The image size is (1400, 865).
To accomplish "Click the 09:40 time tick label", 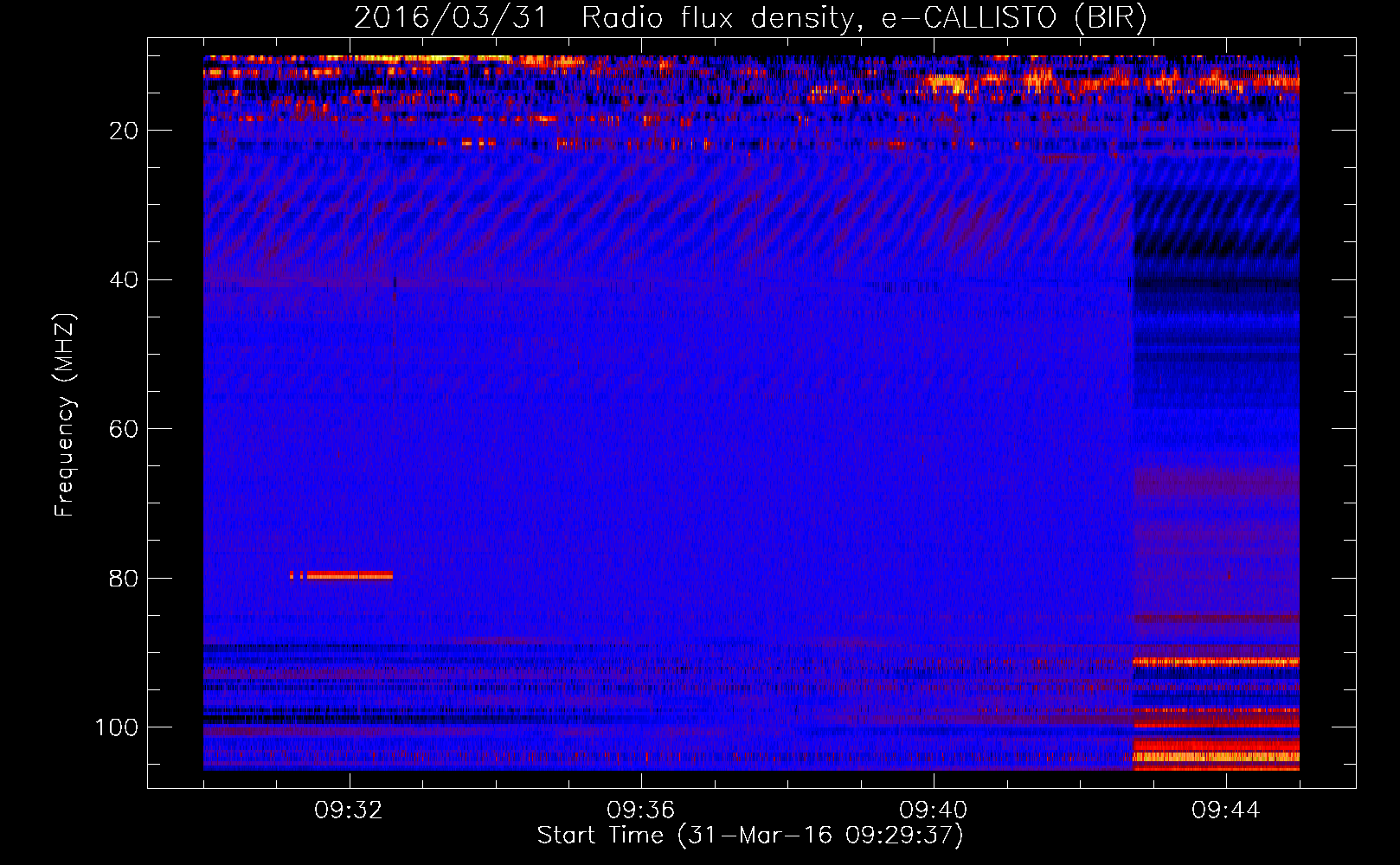I will (934, 811).
